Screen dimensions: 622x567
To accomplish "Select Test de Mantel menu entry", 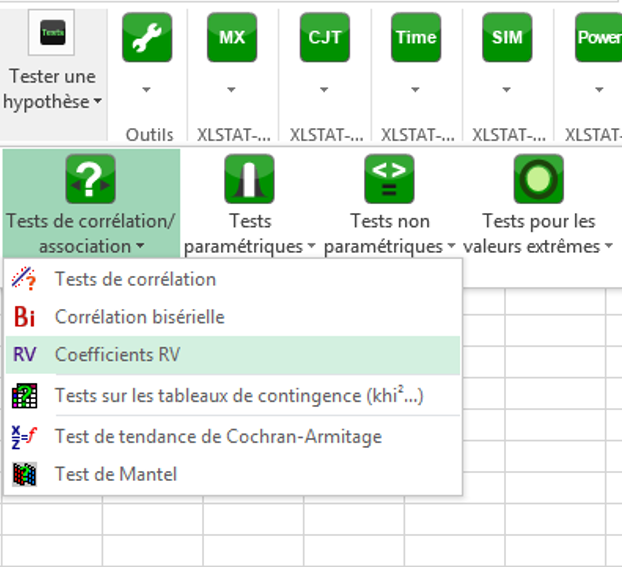I will point(233,474).
